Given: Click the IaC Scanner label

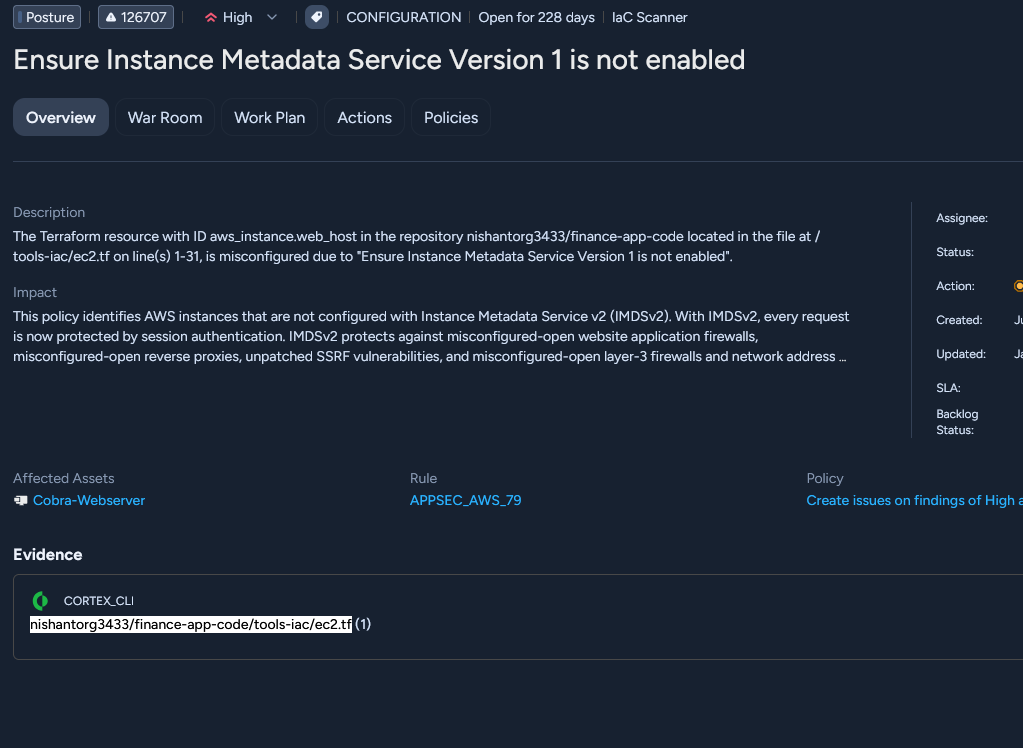Looking at the screenshot, I should (649, 18).
